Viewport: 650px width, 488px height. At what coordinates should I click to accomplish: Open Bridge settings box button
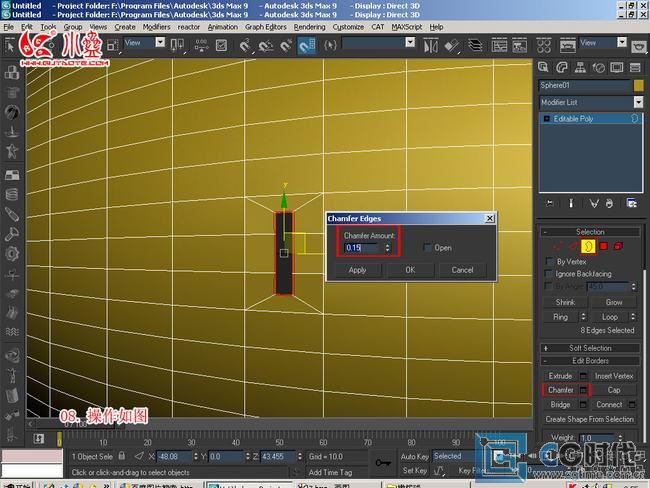[x=583, y=404]
